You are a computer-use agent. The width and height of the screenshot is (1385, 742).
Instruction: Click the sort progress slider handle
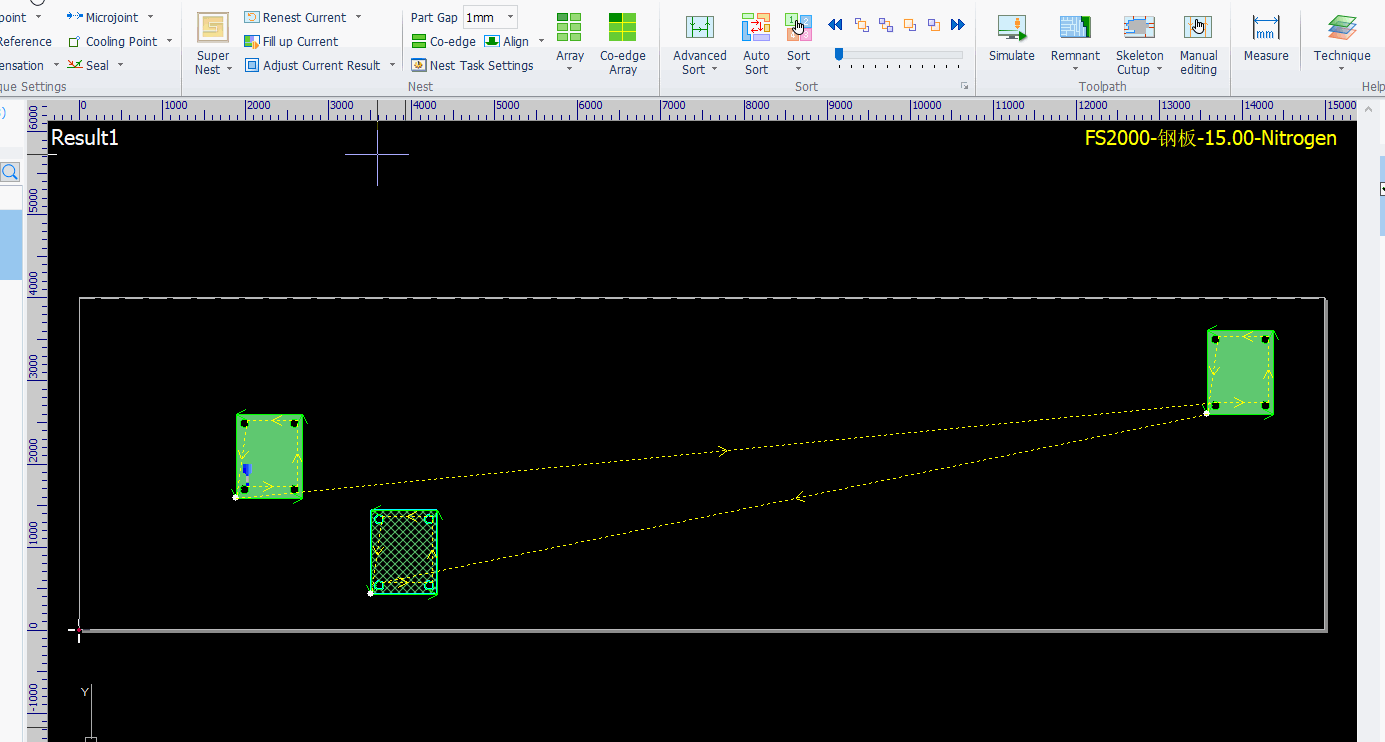[839, 54]
